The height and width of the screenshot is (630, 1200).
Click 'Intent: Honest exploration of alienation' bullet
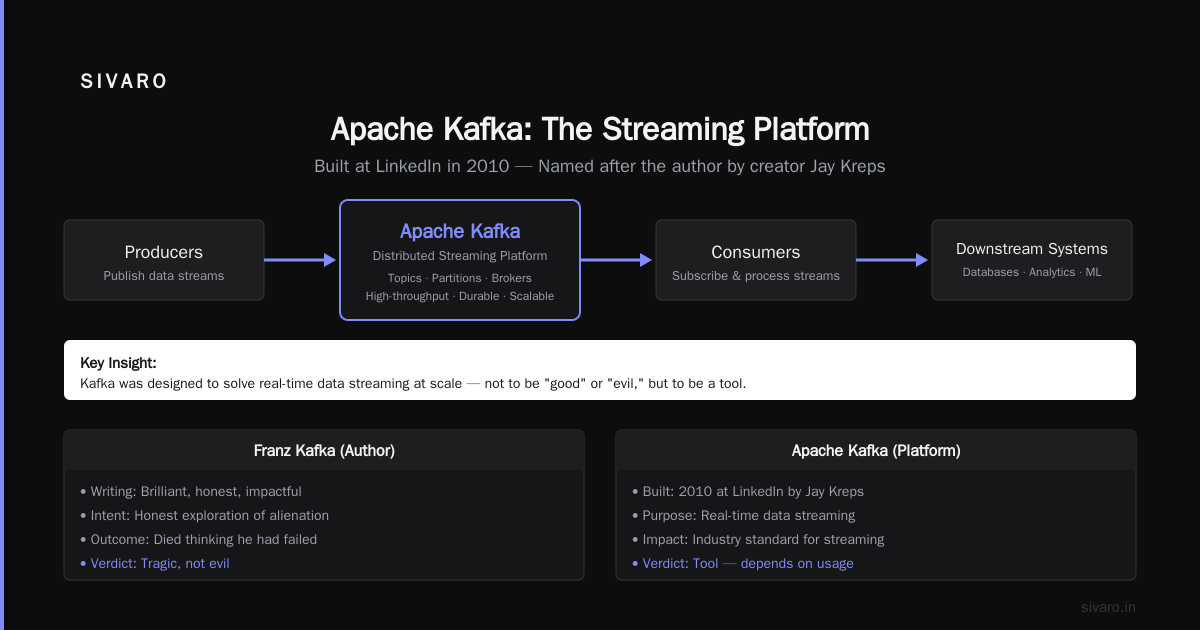click(204, 515)
